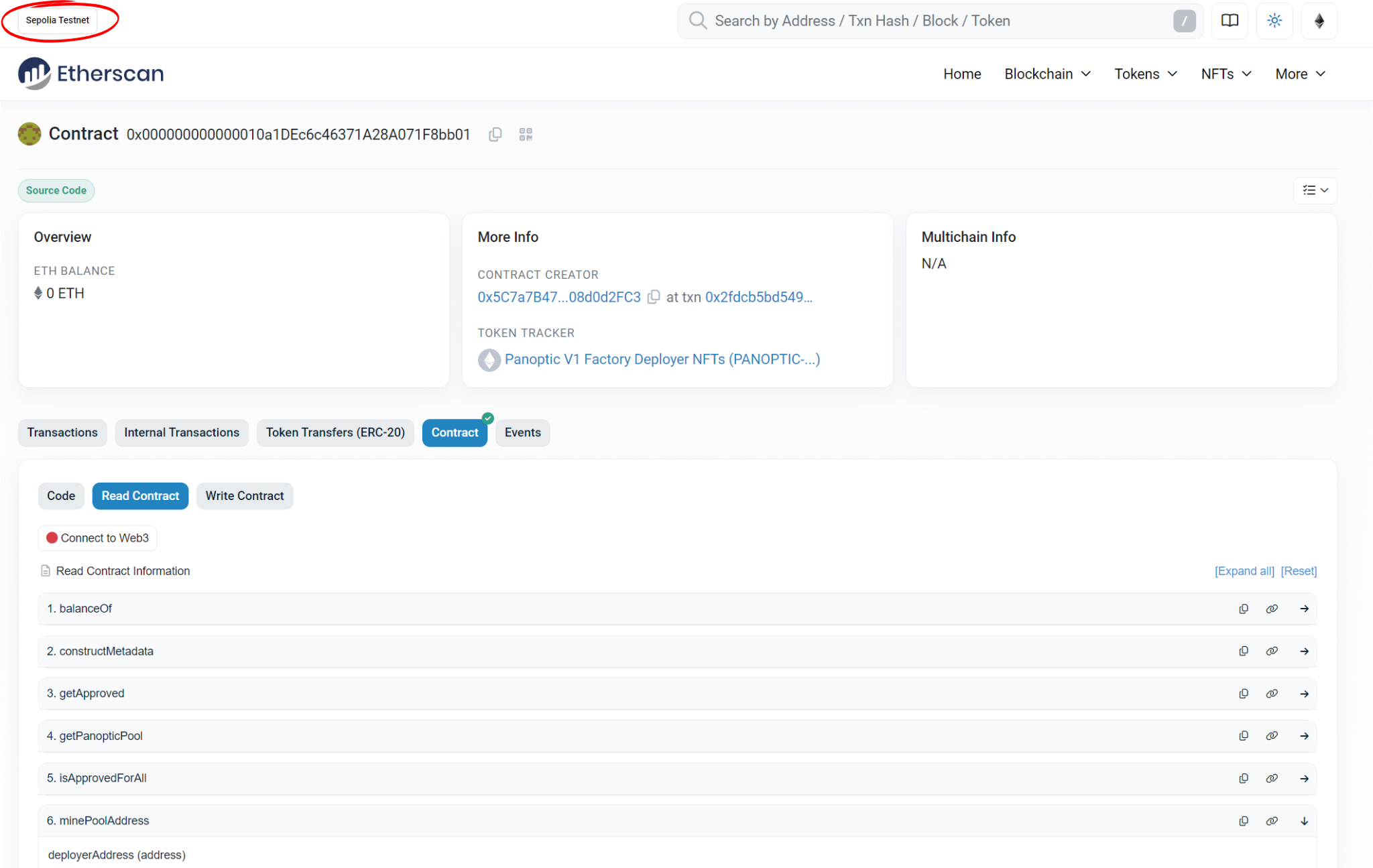Click the Ethereum network selector icon
This screenshot has height=868, width=1373.
point(1319,21)
